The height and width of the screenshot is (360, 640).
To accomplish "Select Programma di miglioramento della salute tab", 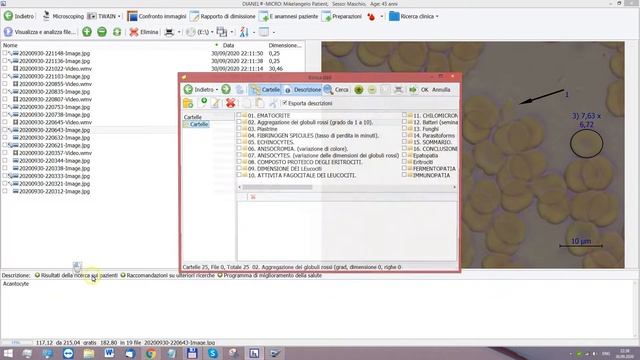I will click(x=269, y=276).
